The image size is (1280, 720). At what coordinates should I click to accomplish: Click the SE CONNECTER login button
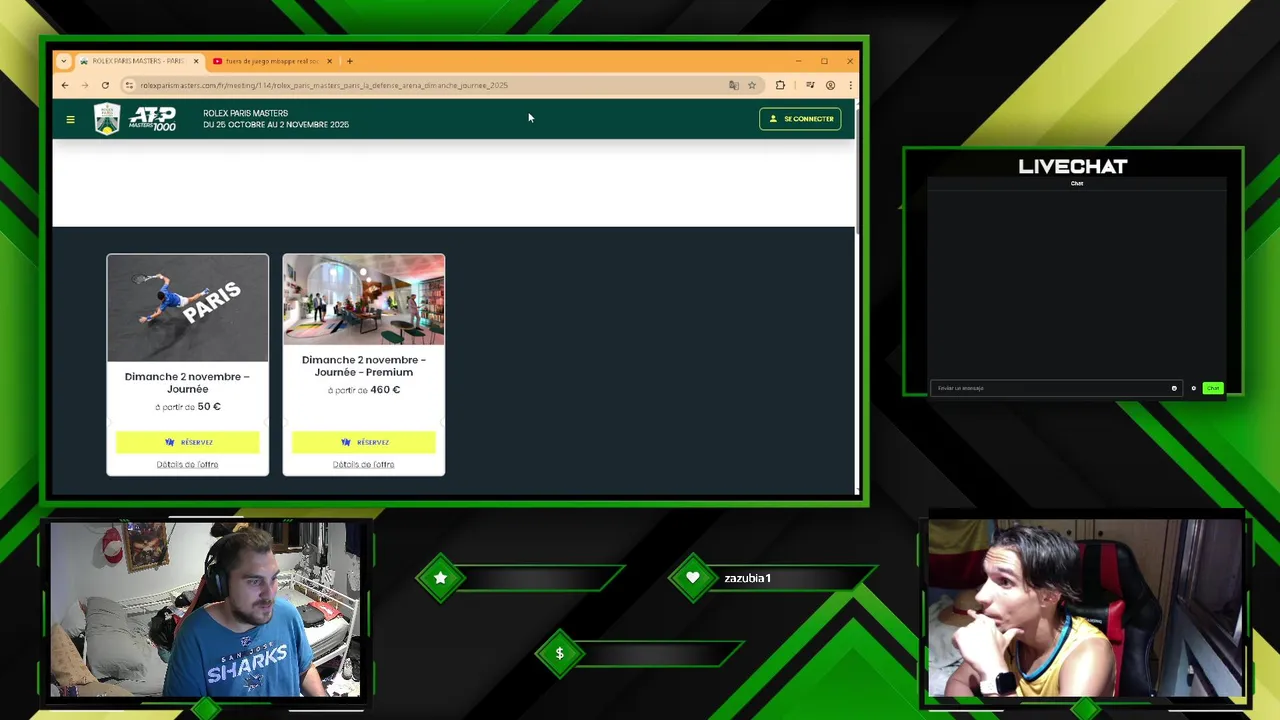click(800, 119)
